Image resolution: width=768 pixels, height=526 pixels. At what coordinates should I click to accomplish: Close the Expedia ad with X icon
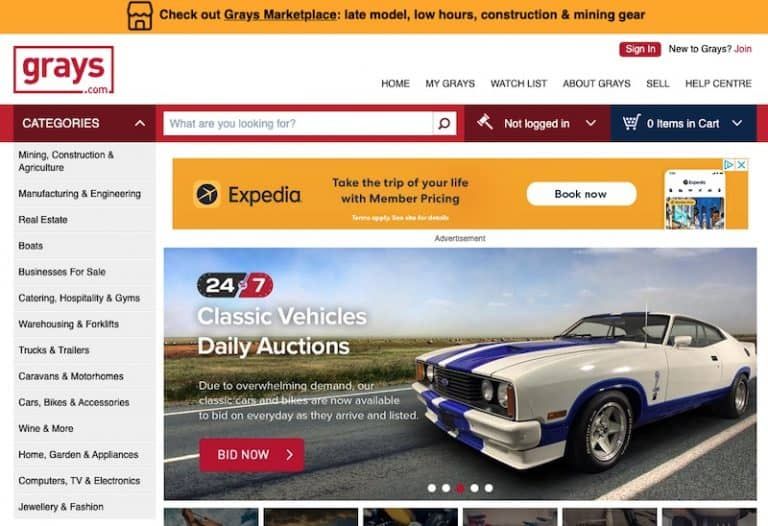point(742,165)
